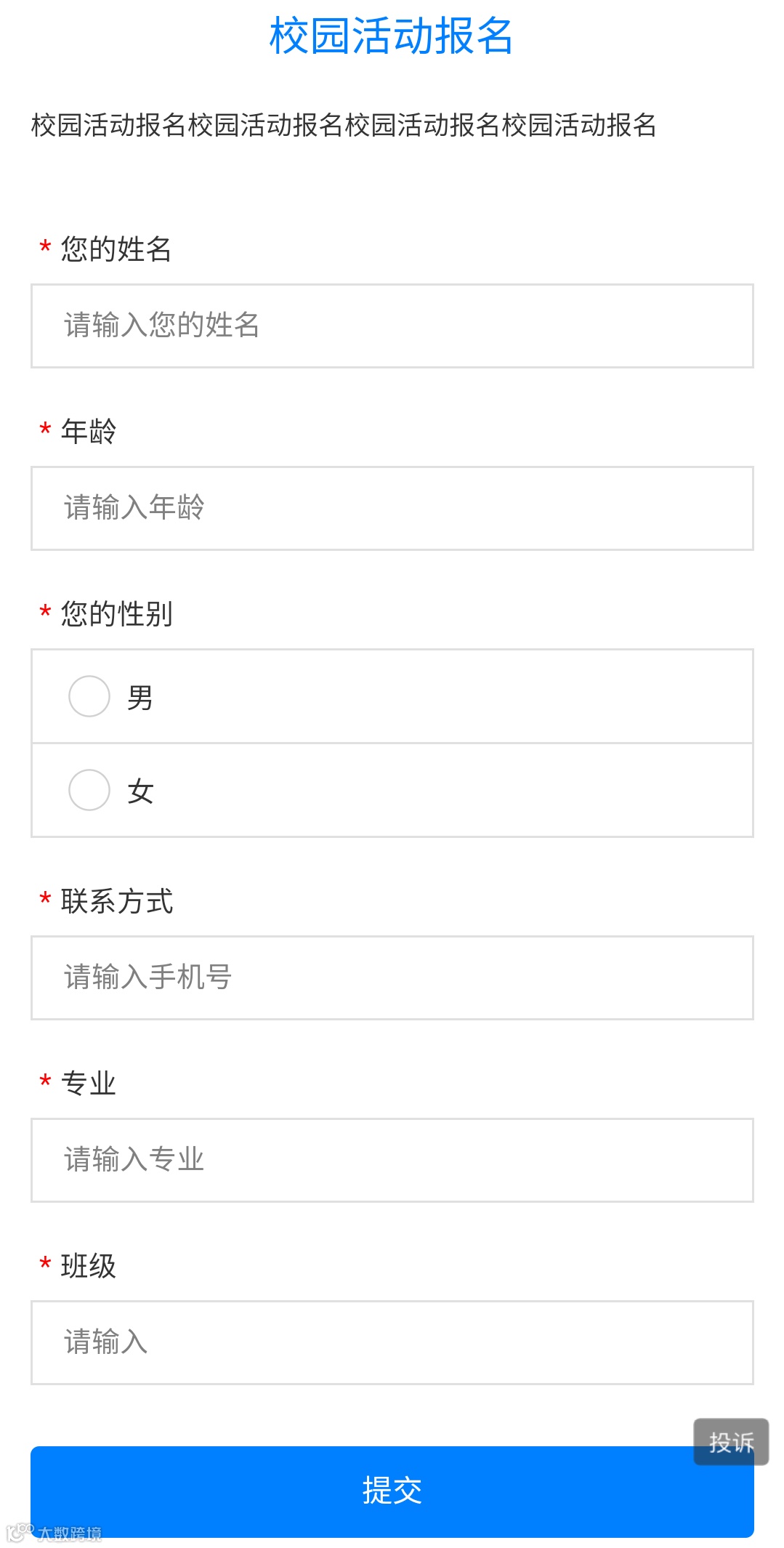Click the 班级 field label
Image resolution: width=784 pixels, height=1548 pixels.
coord(89,1266)
